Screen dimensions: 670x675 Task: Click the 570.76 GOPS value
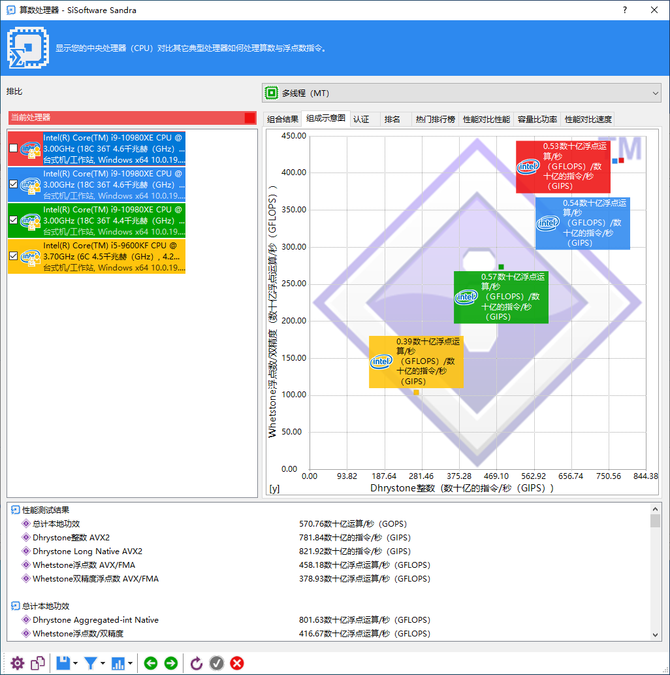[x=353, y=524]
